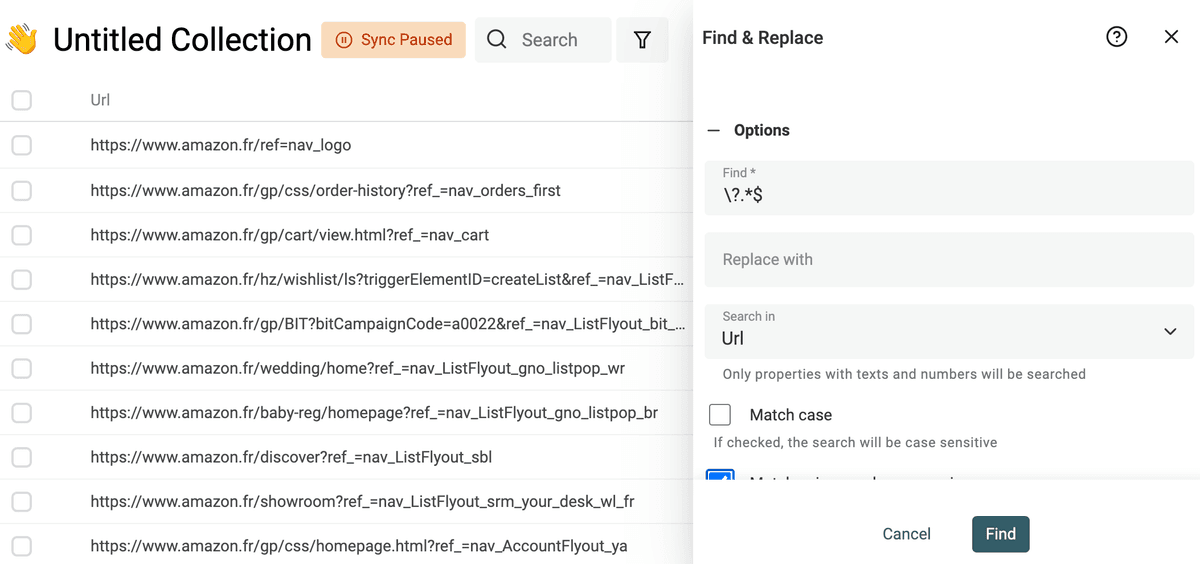The width and height of the screenshot is (1200, 564).
Task: Click the search magnifier icon
Action: 497,40
